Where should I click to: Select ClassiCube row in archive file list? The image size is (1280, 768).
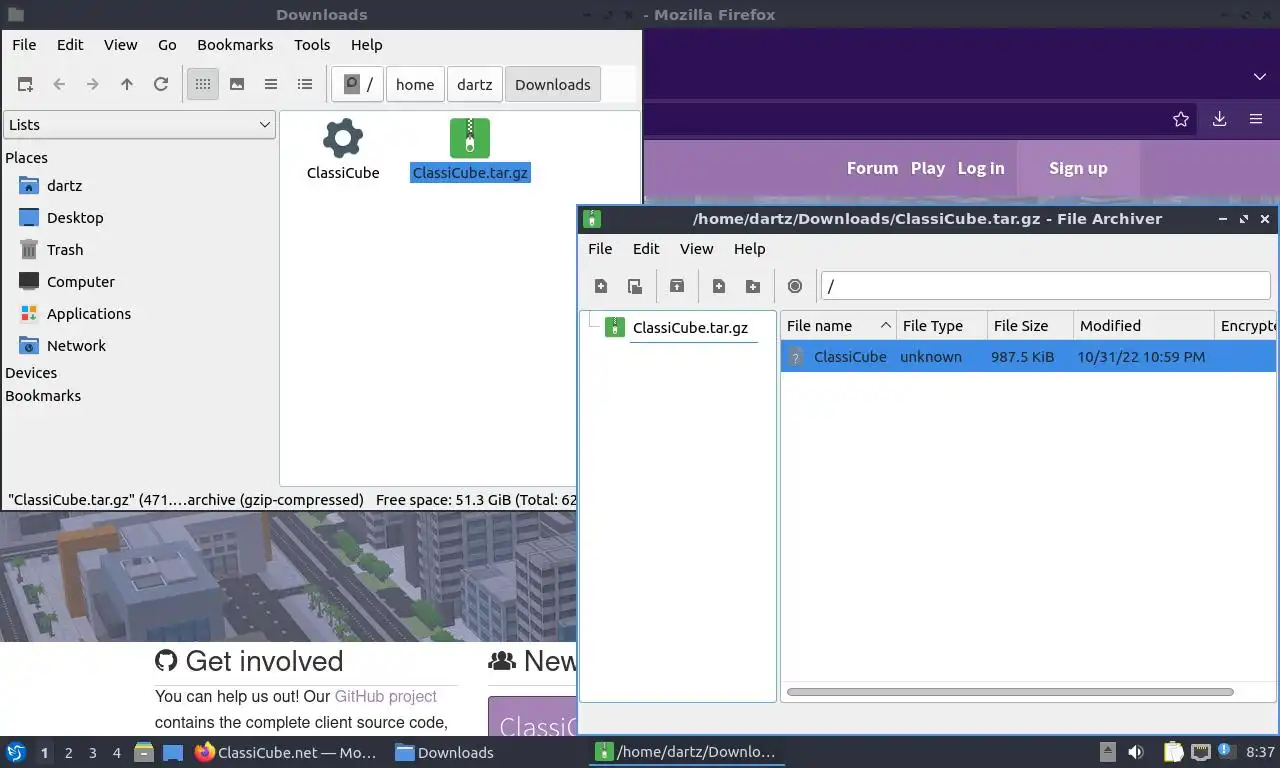[1028, 357]
